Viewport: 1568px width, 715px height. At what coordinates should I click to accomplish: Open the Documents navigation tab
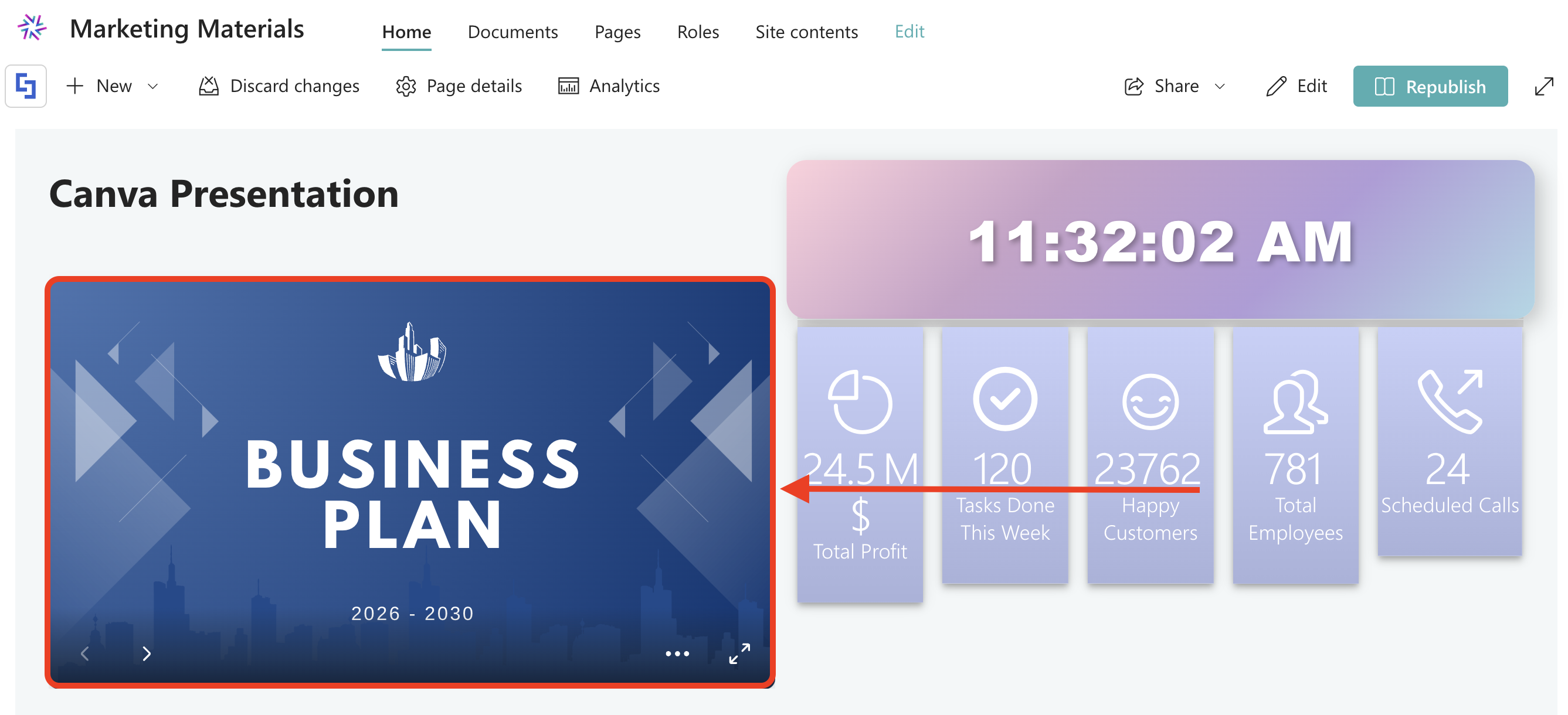(512, 32)
